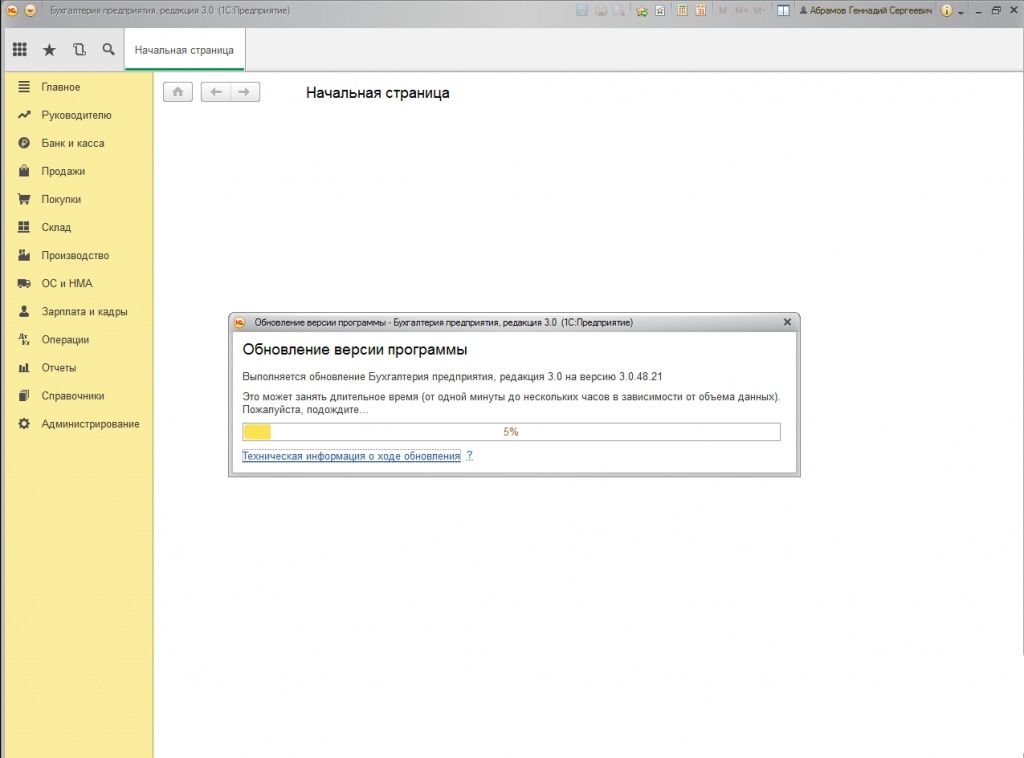Click the text mentioning version 3.0.48.21
This screenshot has width=1024, height=758.
coord(452,377)
